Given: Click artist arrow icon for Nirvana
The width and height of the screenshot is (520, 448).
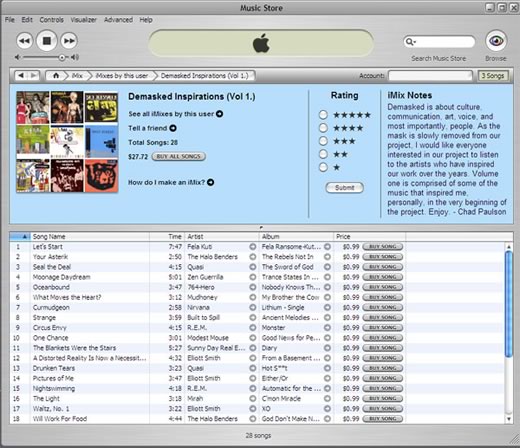Looking at the screenshot, I should (x=253, y=307).
